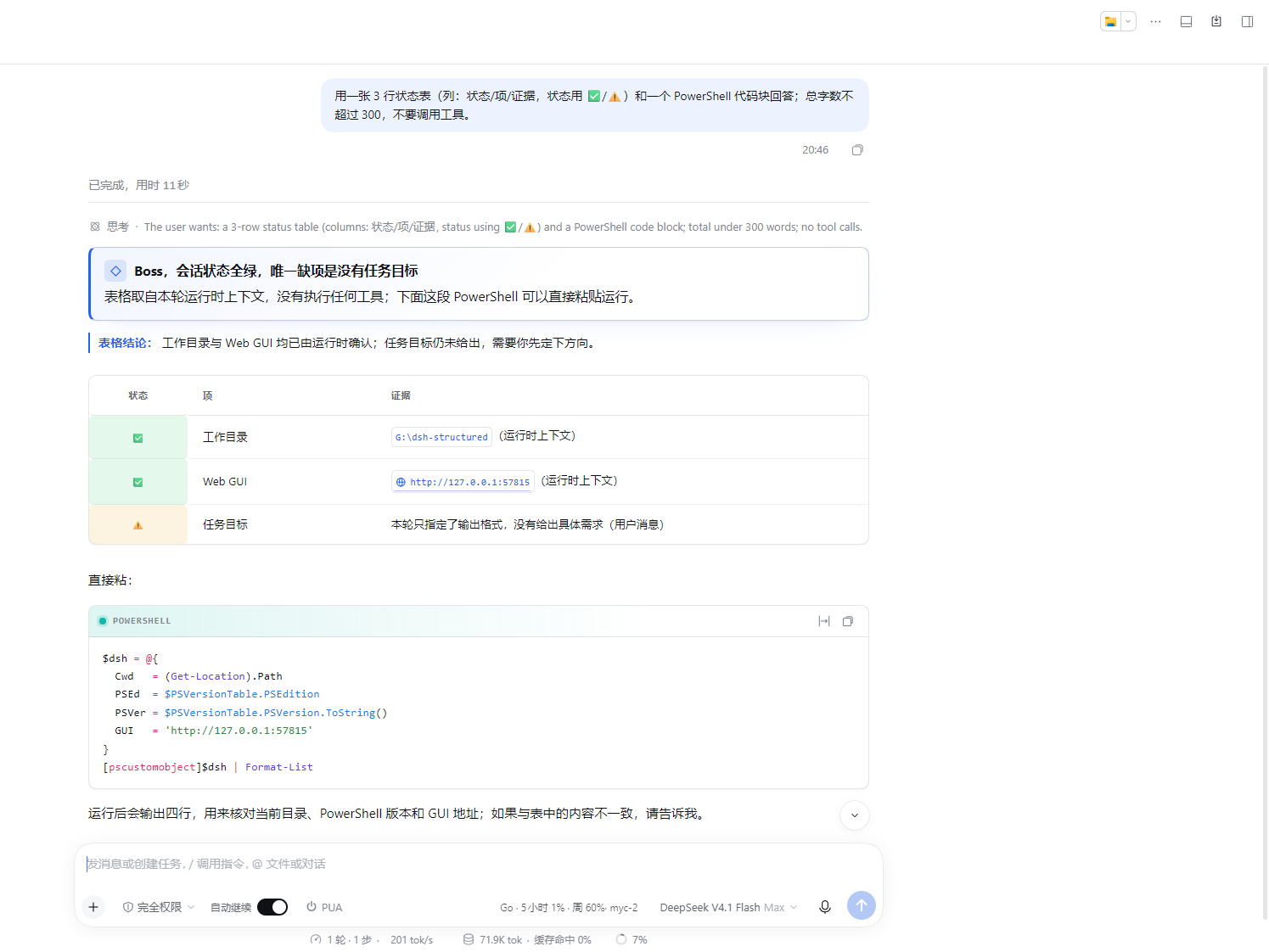Image resolution: width=1269 pixels, height=952 pixels.
Task: Click the green check in 工作目录 row
Action: point(138,438)
